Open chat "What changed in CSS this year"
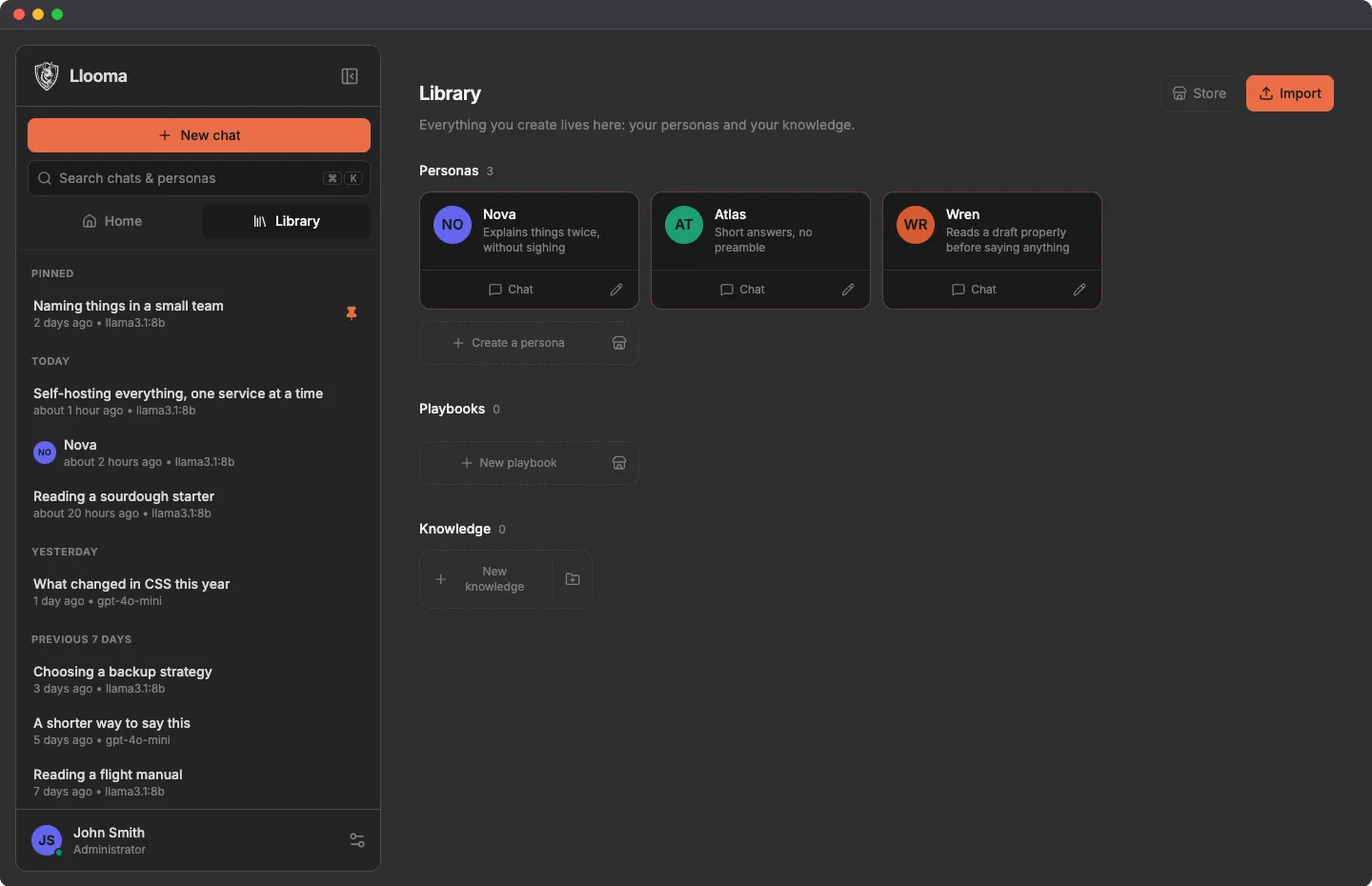1372x886 pixels. click(x=198, y=592)
